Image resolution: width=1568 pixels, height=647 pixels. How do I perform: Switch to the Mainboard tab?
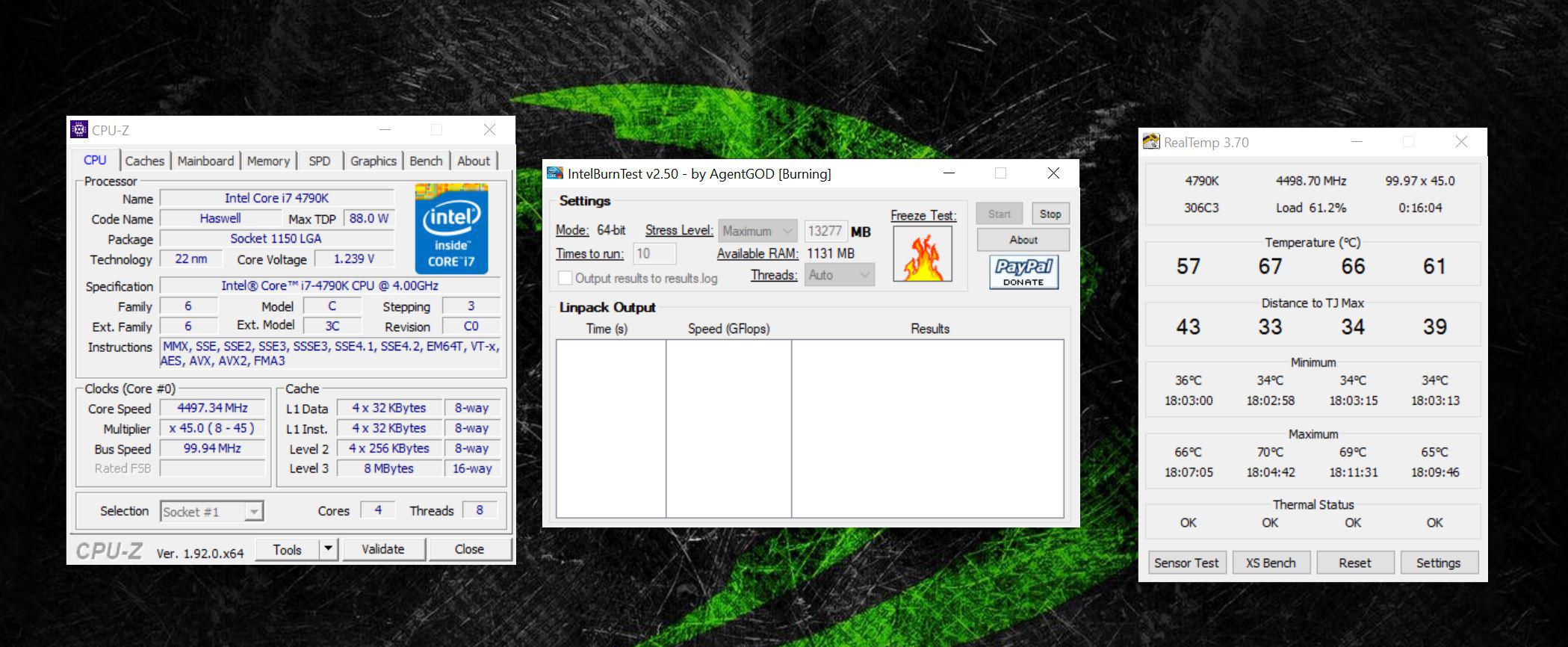205,161
